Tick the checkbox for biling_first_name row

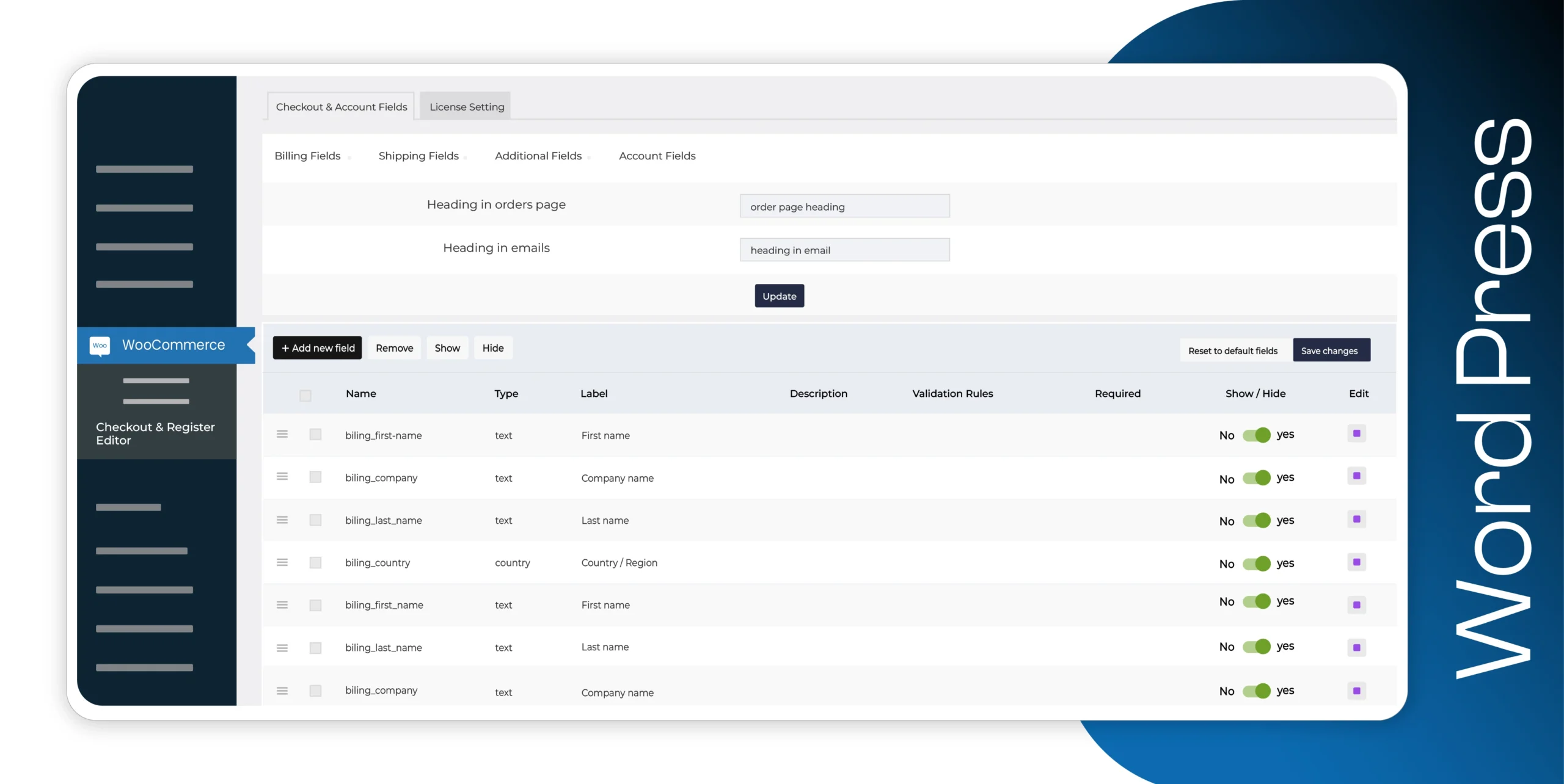pos(315,605)
